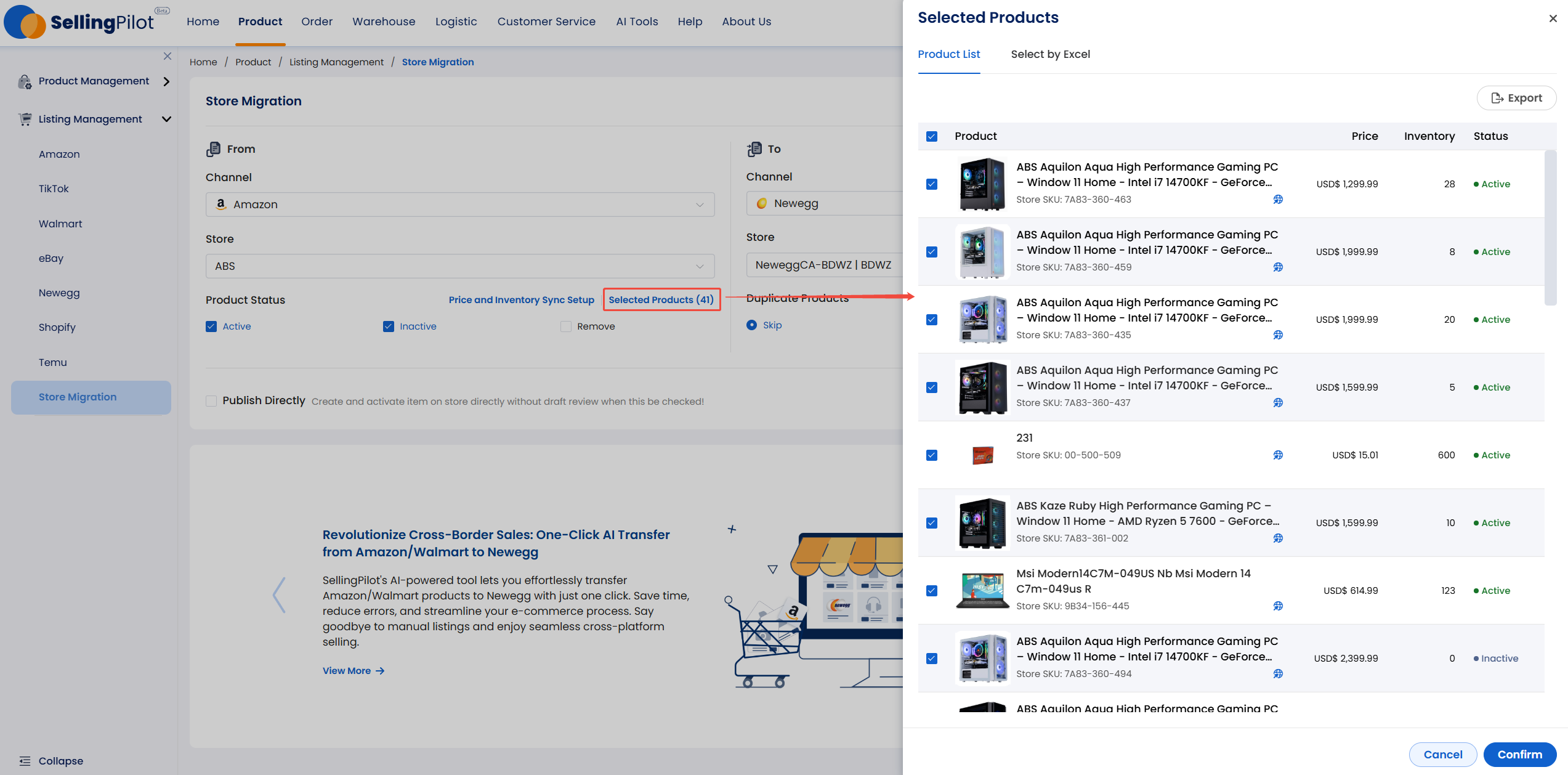Open the To Channel Newegg dropdown
The width and height of the screenshot is (1568, 775).
(825, 203)
